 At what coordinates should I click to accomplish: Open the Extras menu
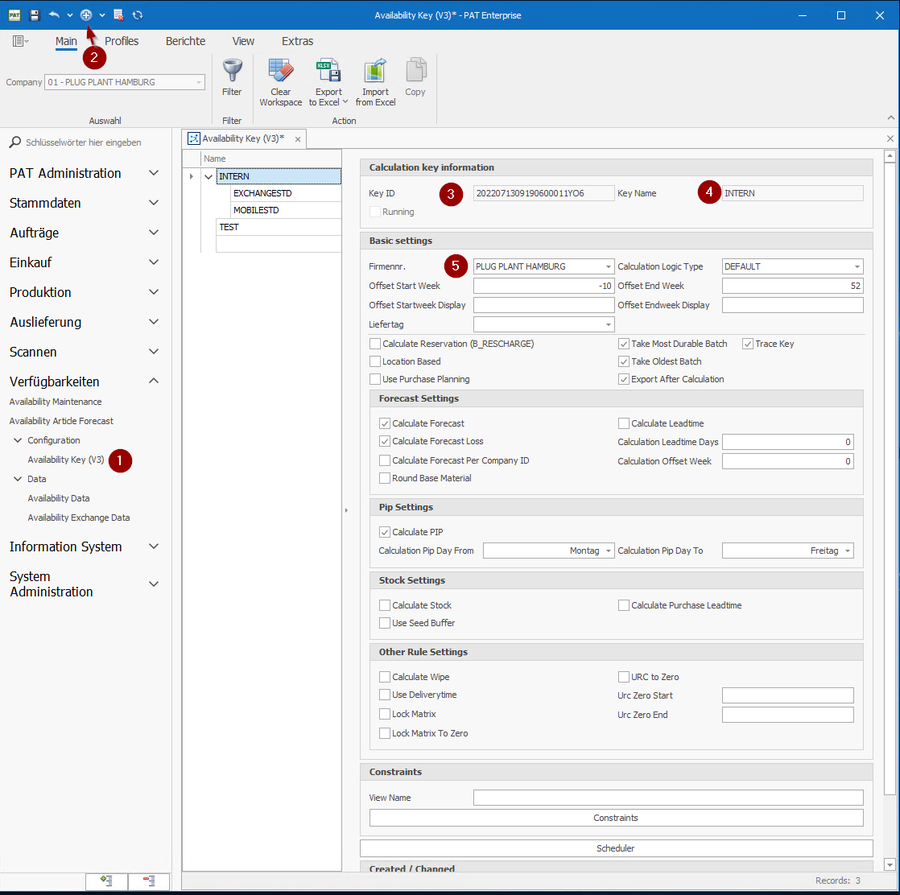(x=297, y=41)
